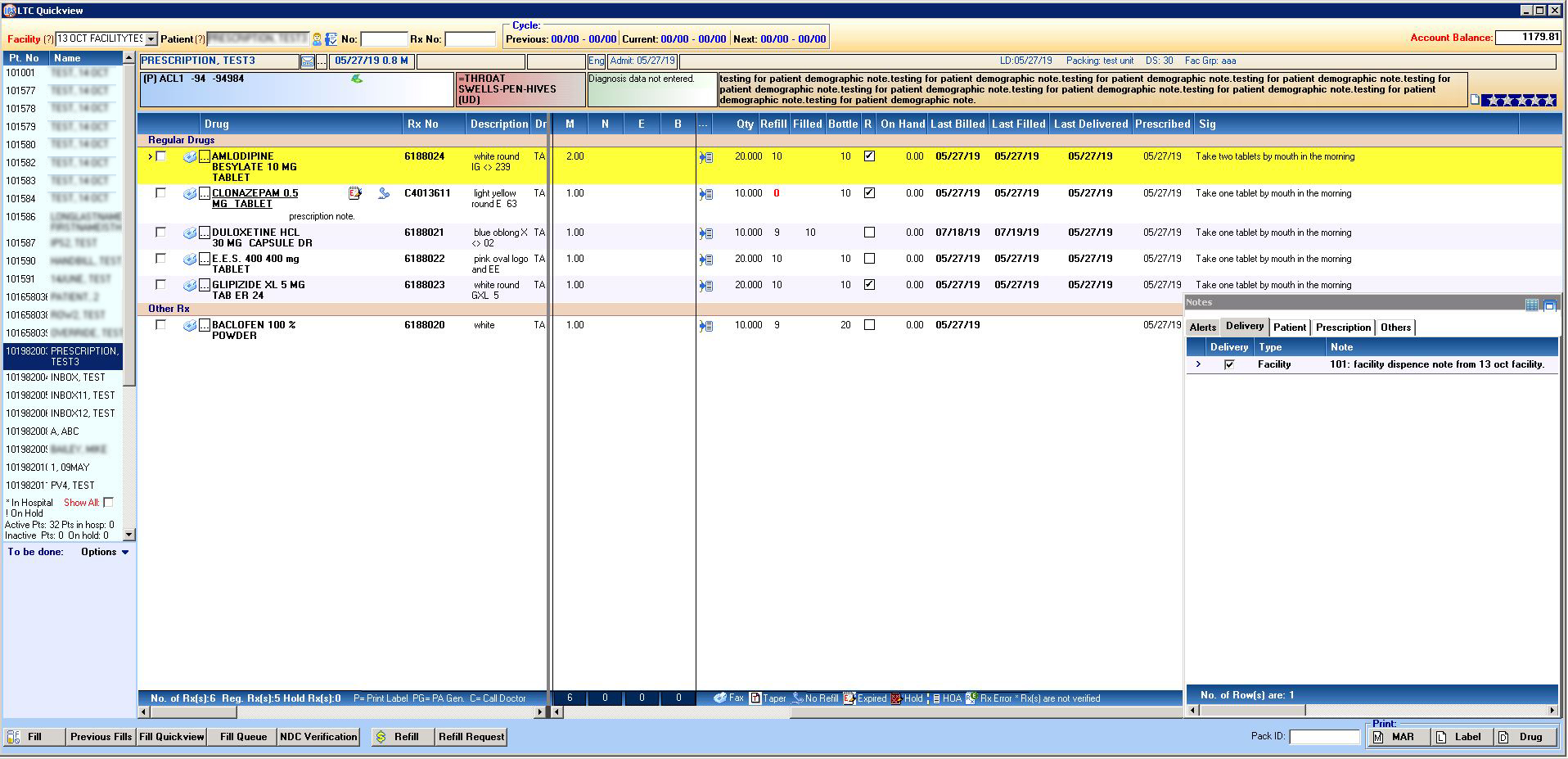Tick the row checkbox for Amlodipine Besylate
This screenshot has width=1568, height=759.
click(x=161, y=156)
